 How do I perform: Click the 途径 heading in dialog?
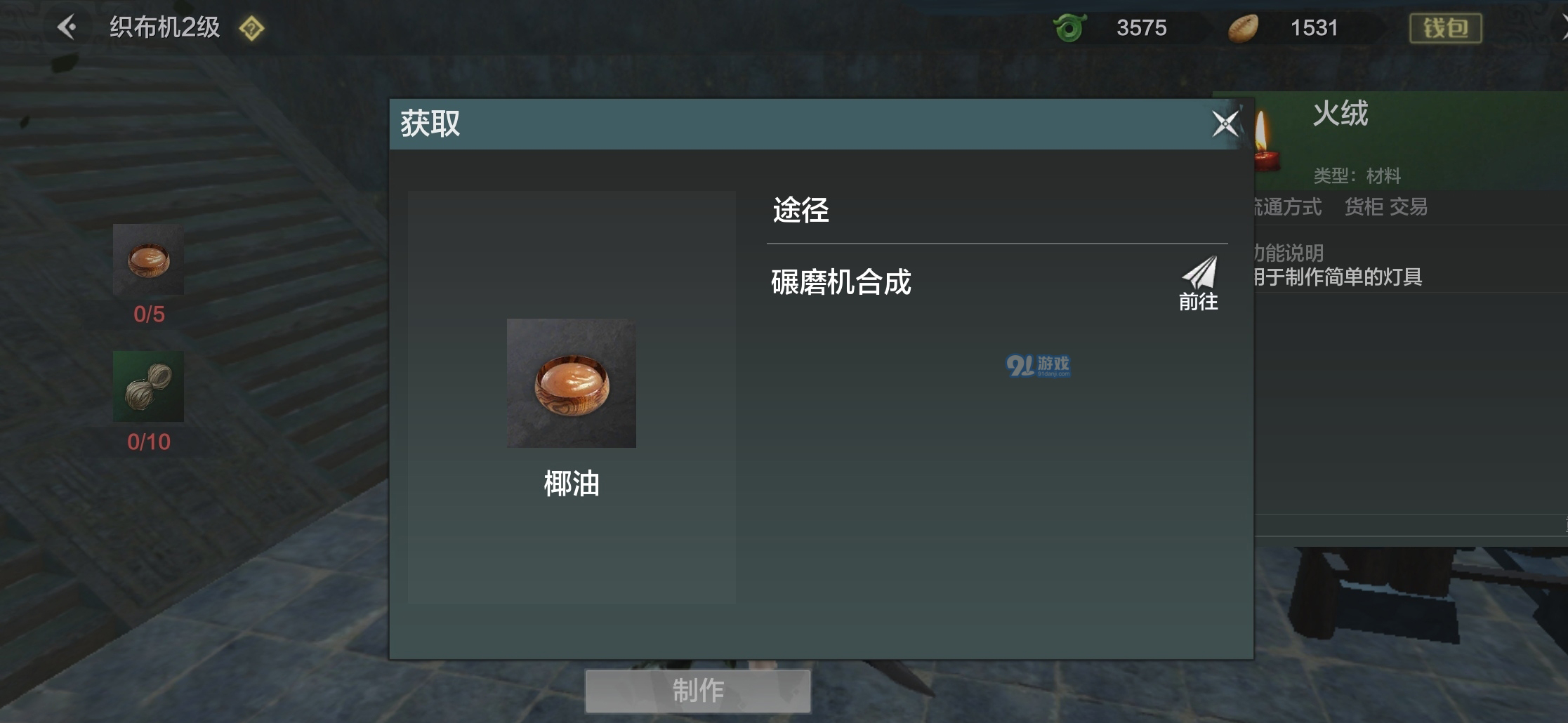(x=801, y=210)
